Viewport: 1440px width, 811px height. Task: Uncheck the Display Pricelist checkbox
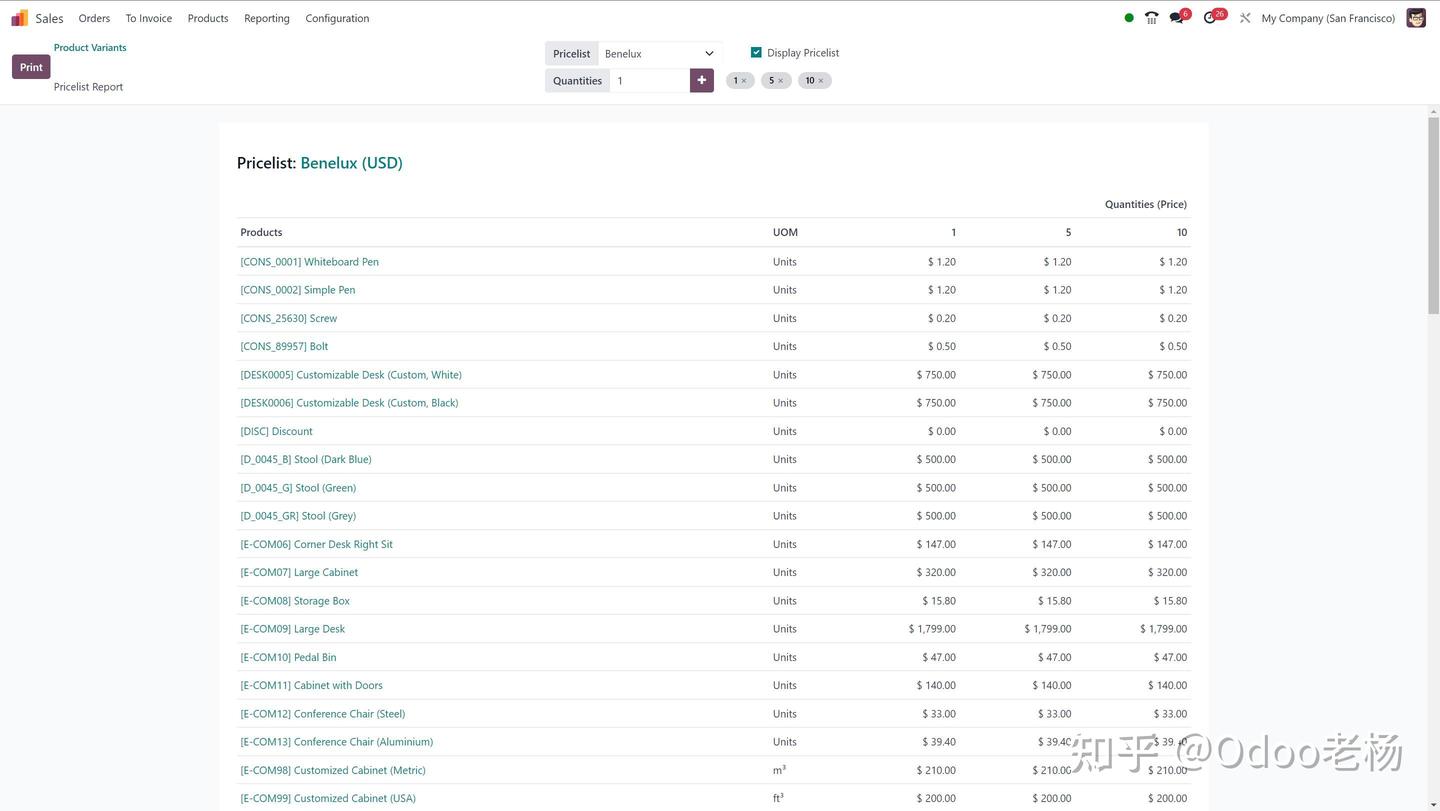756,53
